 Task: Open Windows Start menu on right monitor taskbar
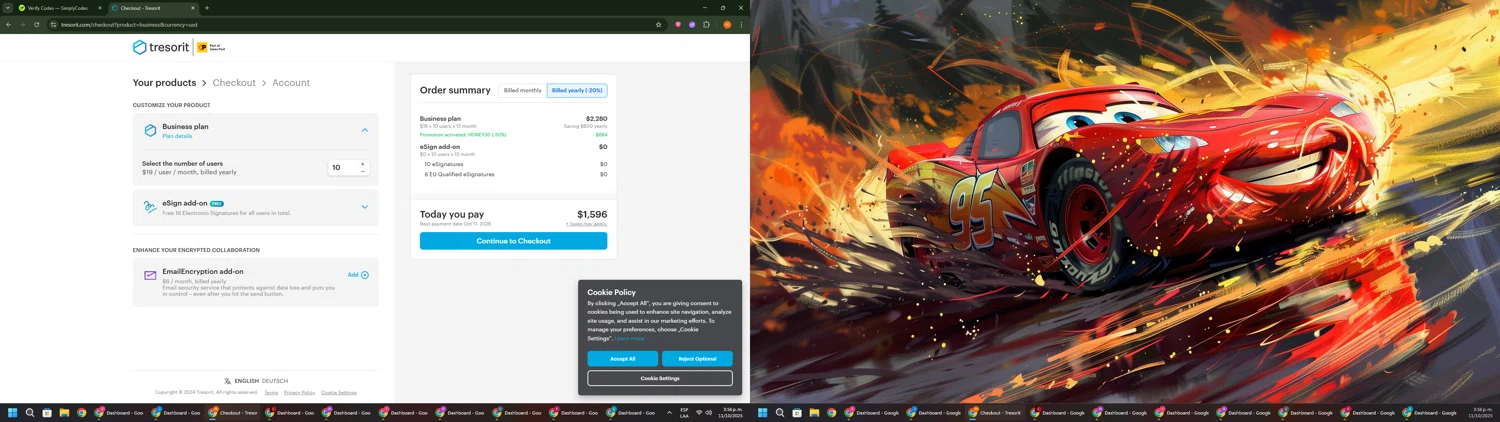point(763,412)
